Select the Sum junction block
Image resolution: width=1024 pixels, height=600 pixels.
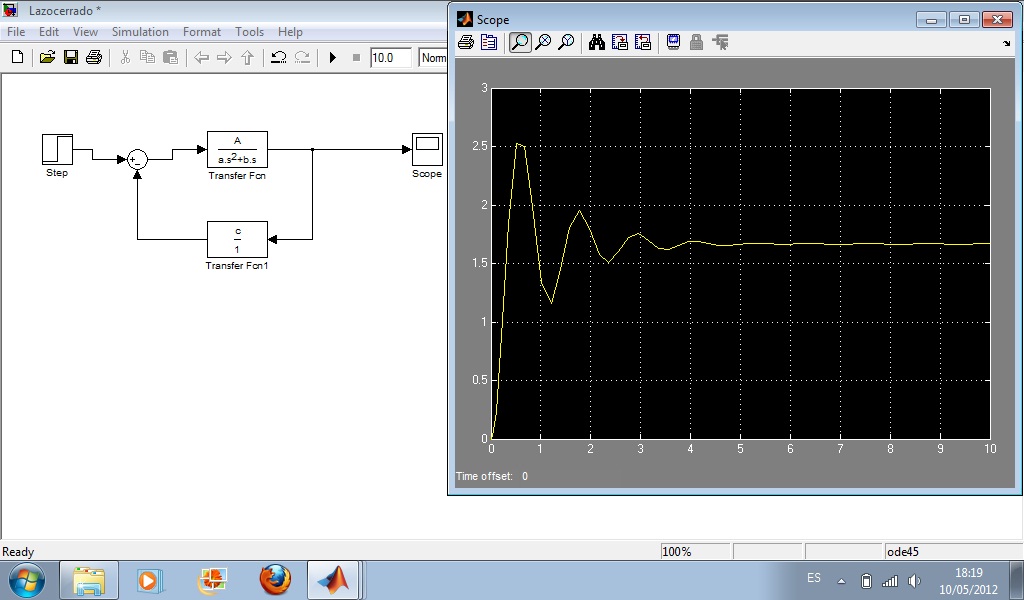(x=137, y=159)
